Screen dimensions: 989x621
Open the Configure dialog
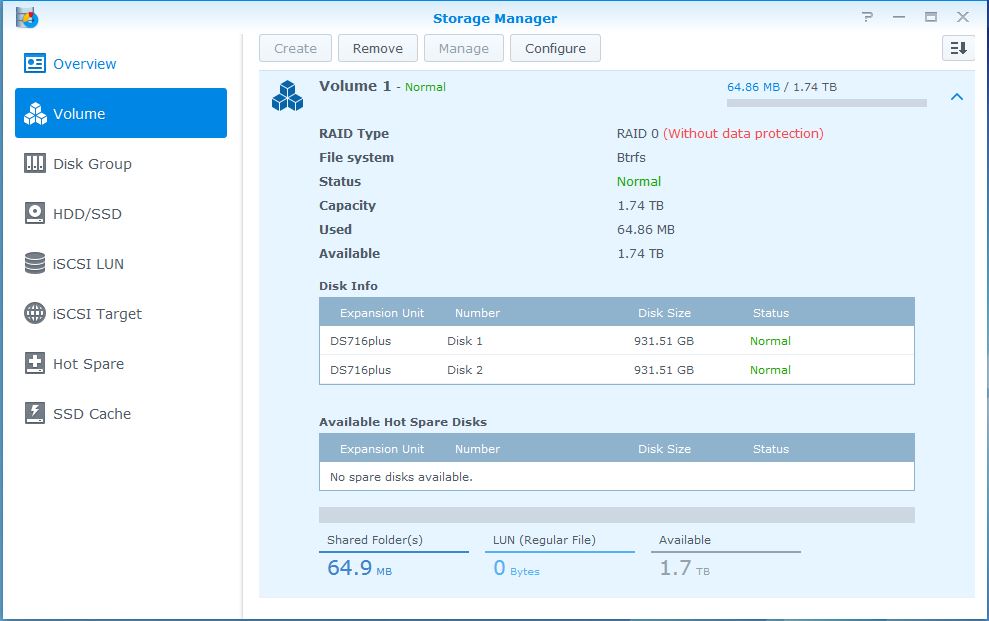pyautogui.click(x=555, y=47)
